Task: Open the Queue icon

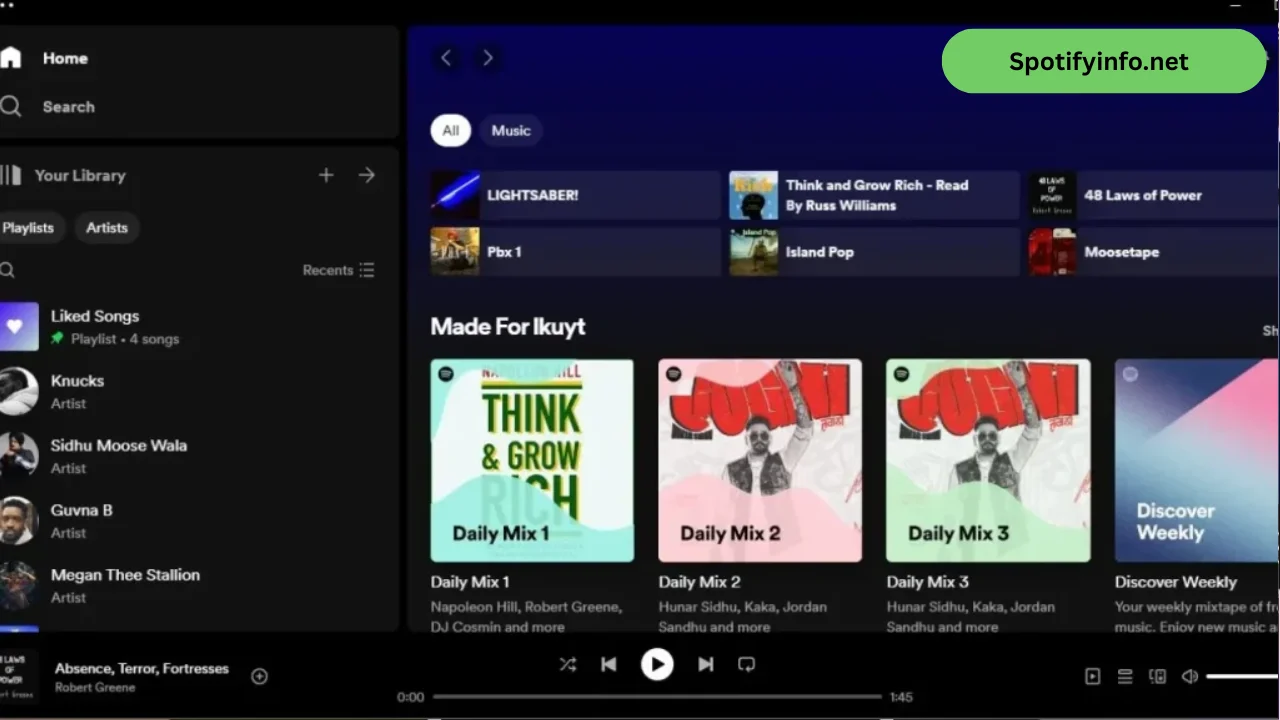Action: point(1125,677)
